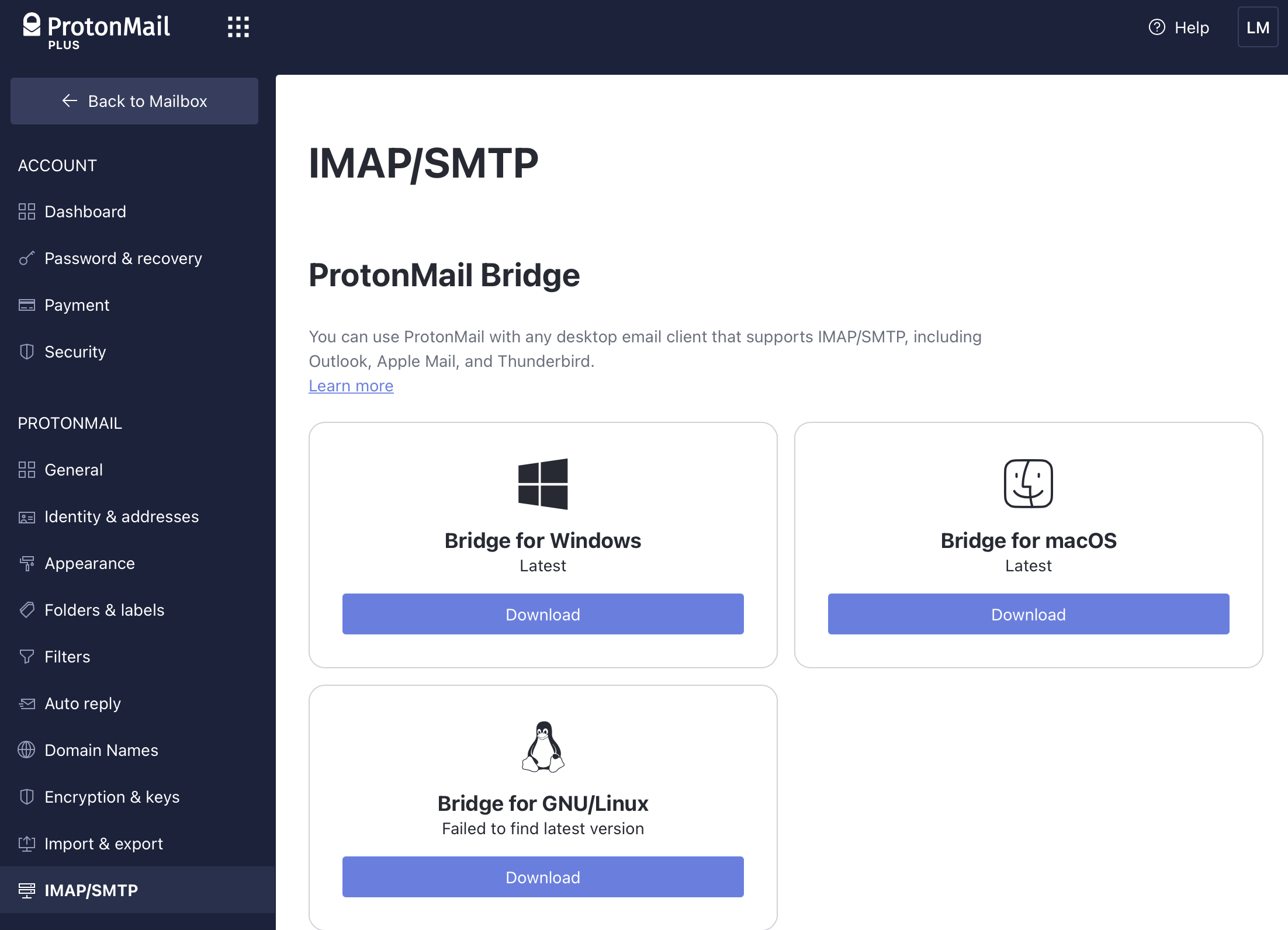The image size is (1288, 930).
Task: Open the LM user account menu
Action: [1258, 27]
